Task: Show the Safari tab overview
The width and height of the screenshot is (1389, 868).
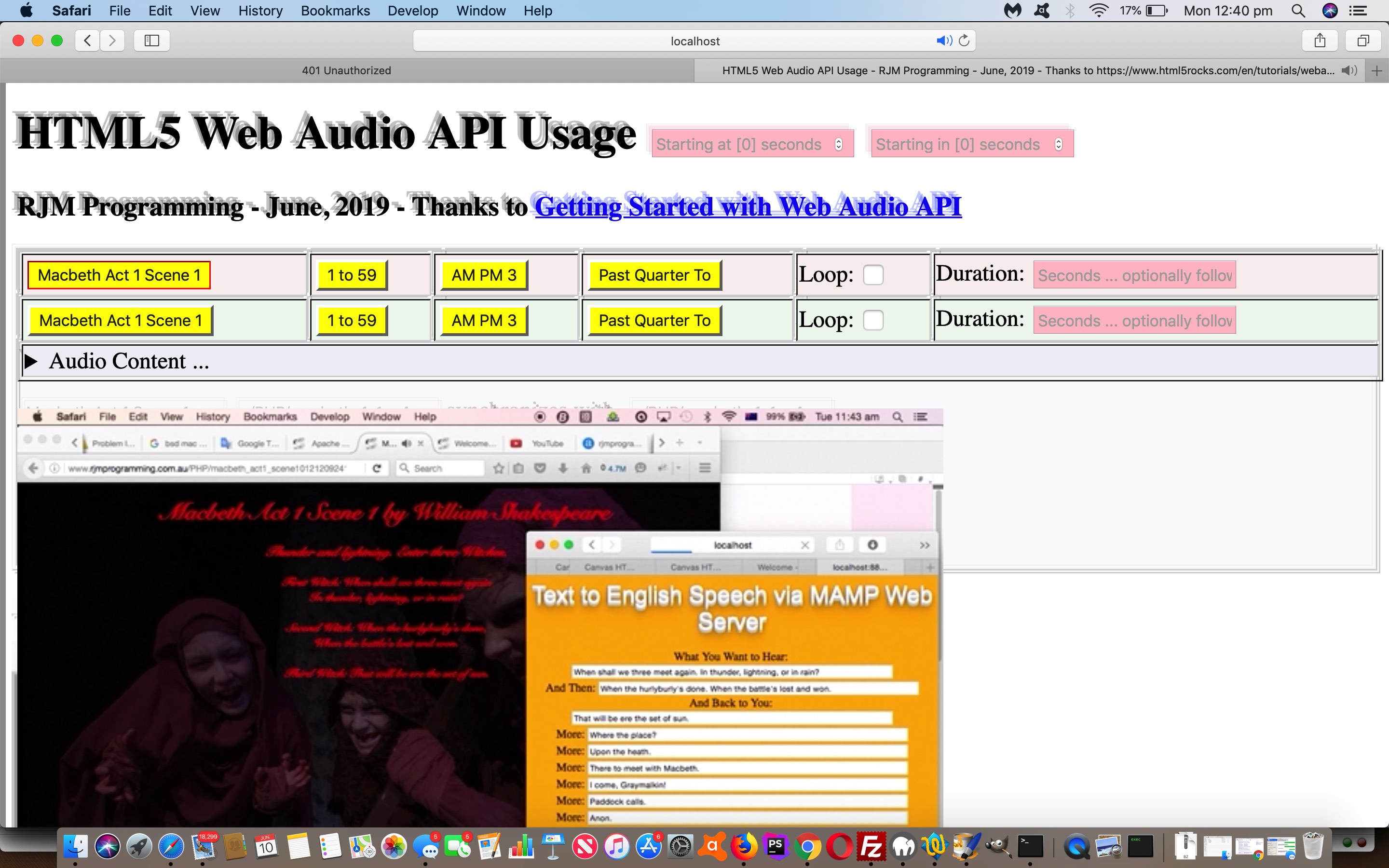Action: coord(1363,40)
